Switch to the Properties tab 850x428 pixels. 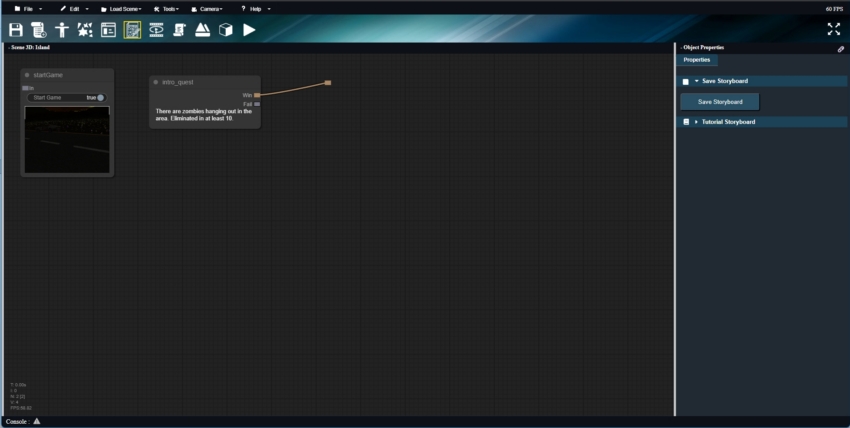pos(697,60)
